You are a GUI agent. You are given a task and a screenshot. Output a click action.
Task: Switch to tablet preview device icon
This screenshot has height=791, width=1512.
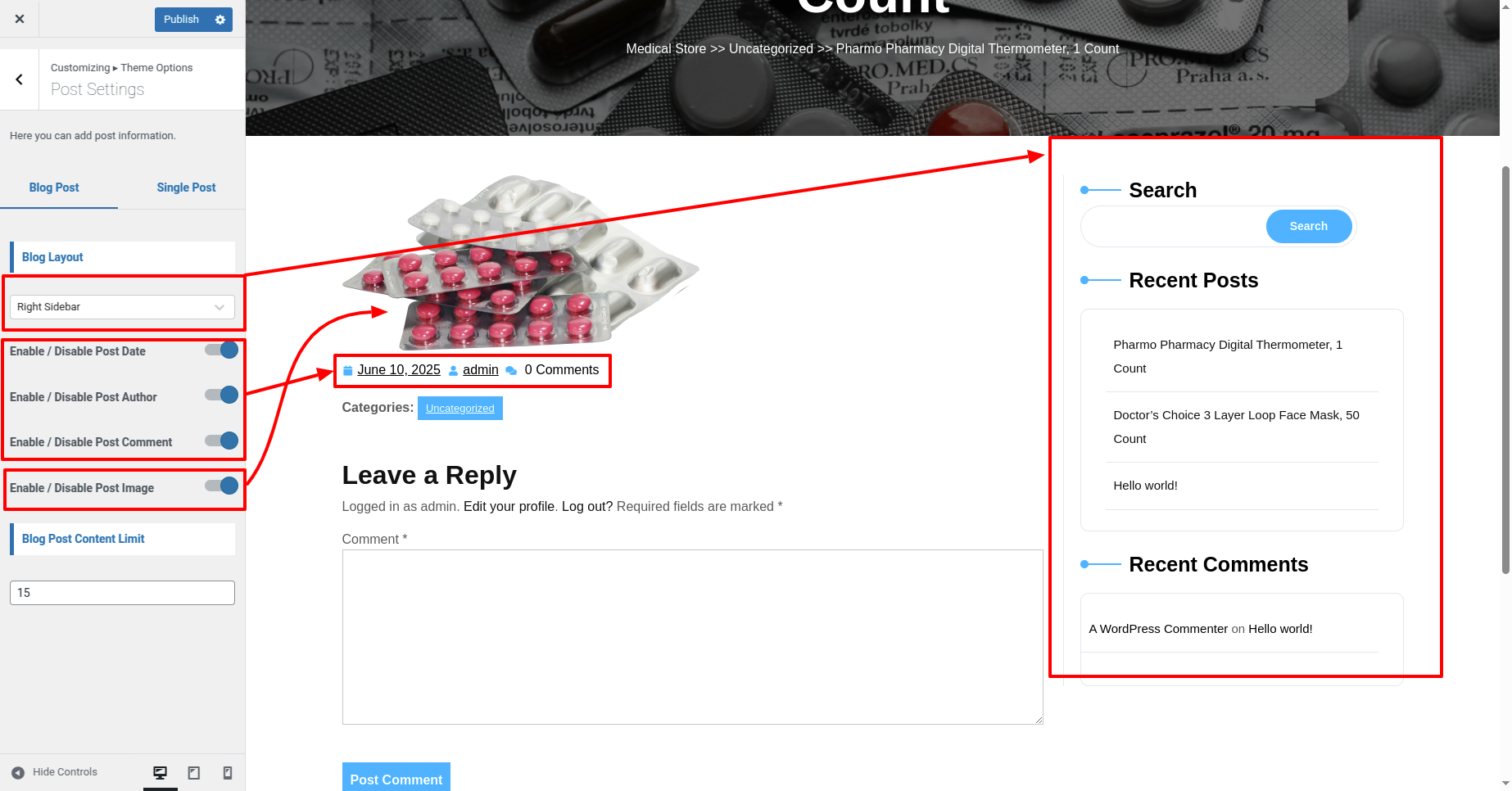[194, 772]
